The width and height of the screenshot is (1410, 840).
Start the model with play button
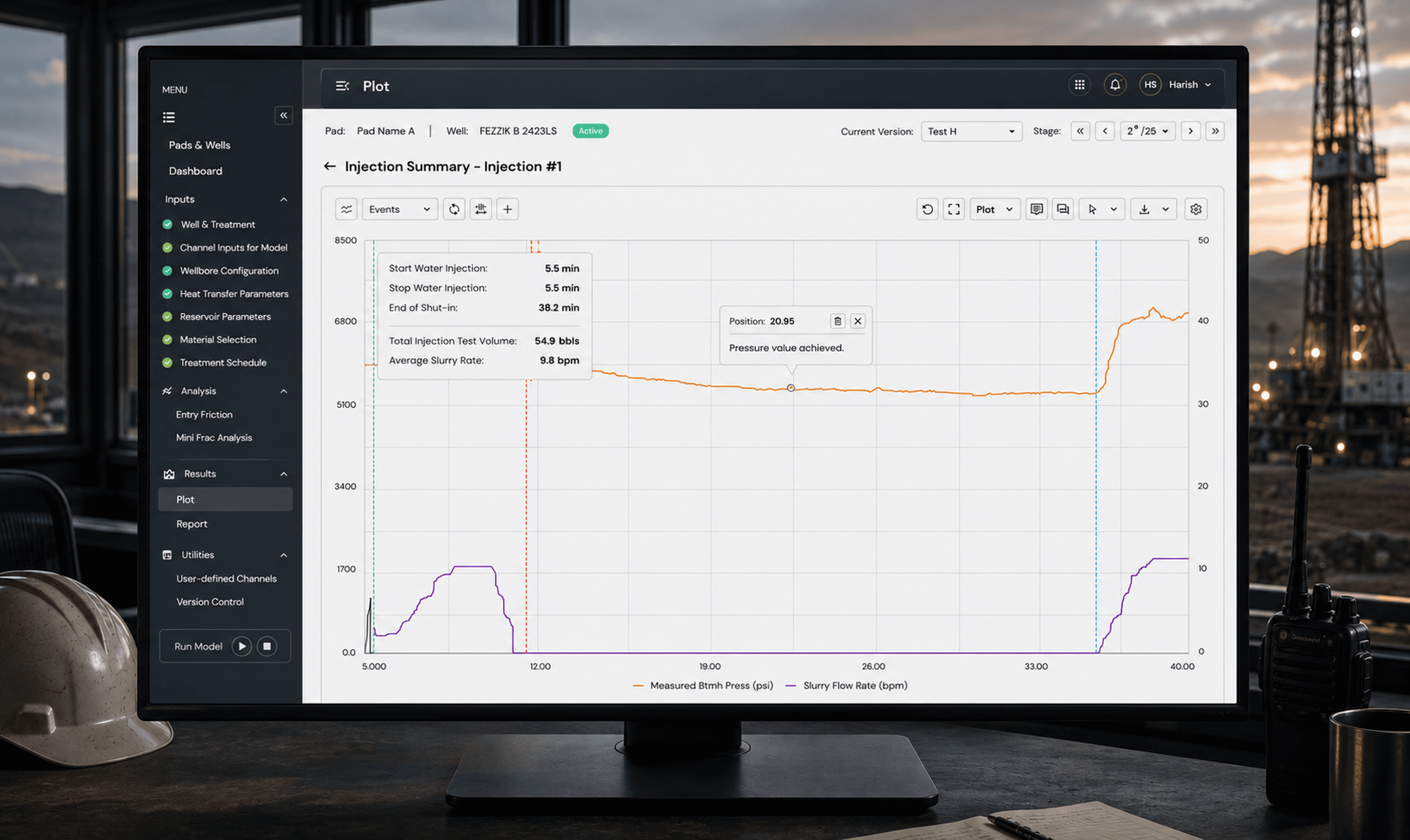[x=242, y=646]
